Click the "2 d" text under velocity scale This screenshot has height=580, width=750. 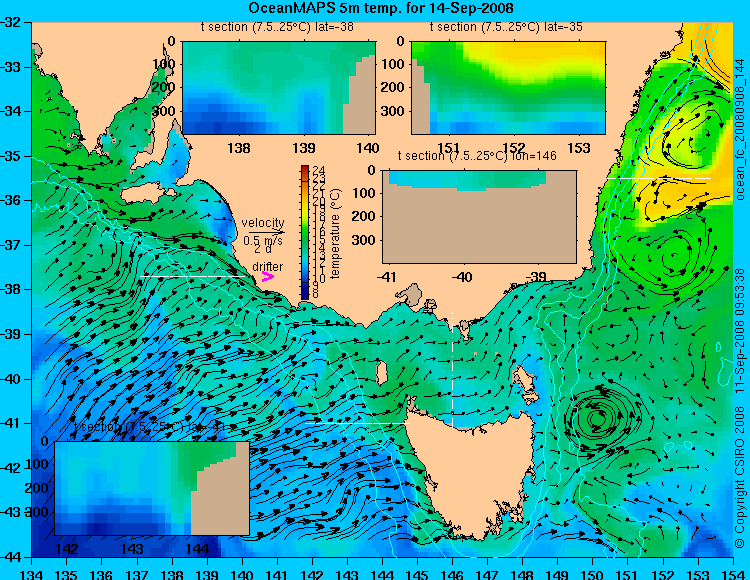coord(263,249)
